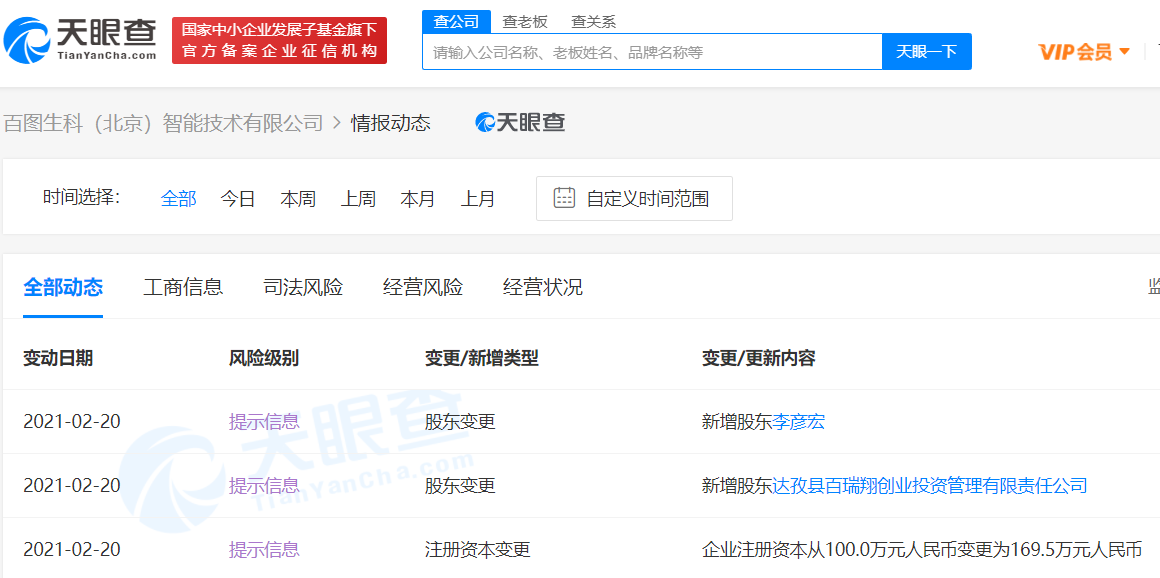Screen dimensions: 1160x578
Task: Open shareholder link 李彦宏
Action: [x=798, y=422]
